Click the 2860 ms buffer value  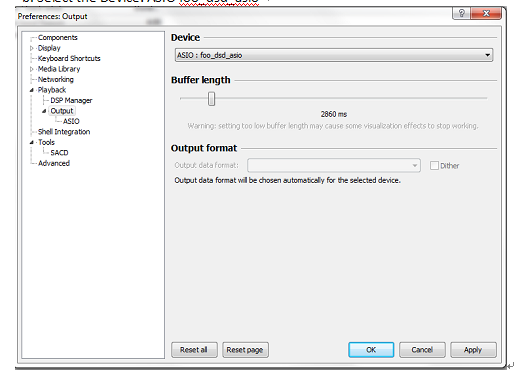[x=334, y=114]
